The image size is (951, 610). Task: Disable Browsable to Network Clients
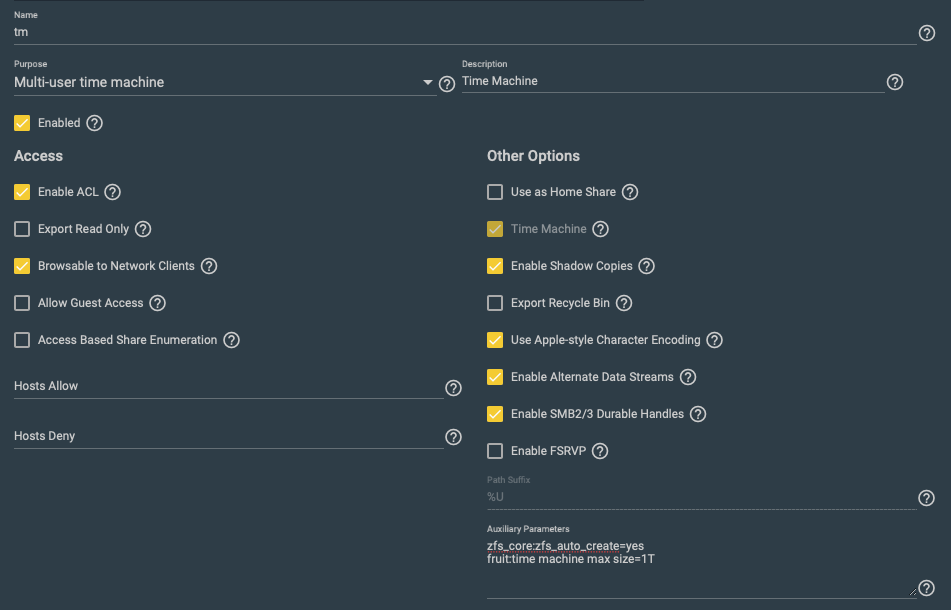click(x=22, y=266)
